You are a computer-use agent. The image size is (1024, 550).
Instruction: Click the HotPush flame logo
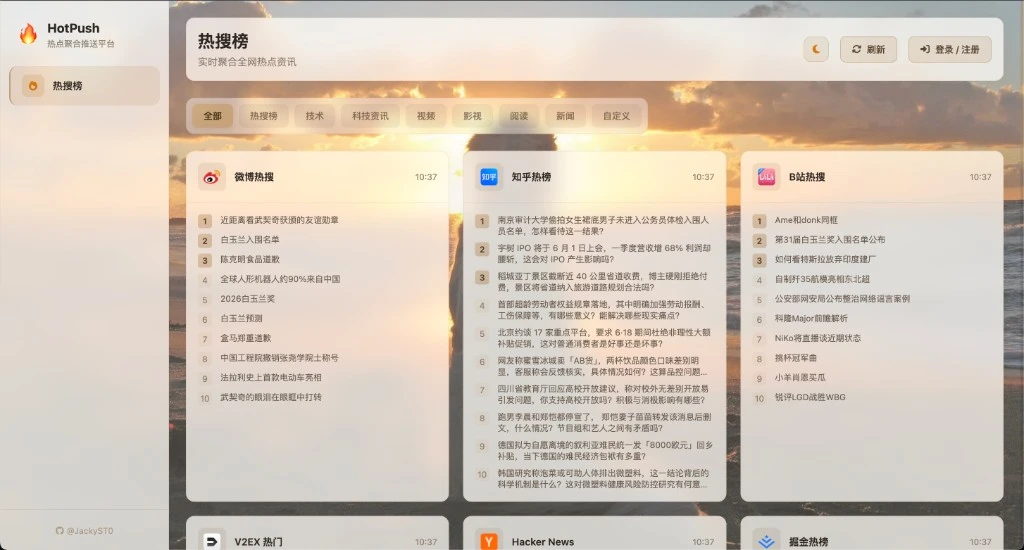tap(28, 33)
